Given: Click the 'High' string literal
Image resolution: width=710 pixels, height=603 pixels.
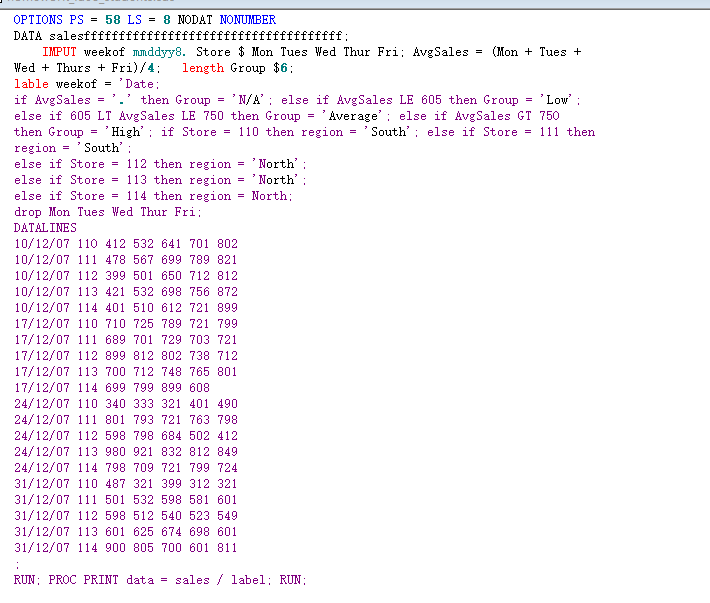Looking at the screenshot, I should [125, 132].
